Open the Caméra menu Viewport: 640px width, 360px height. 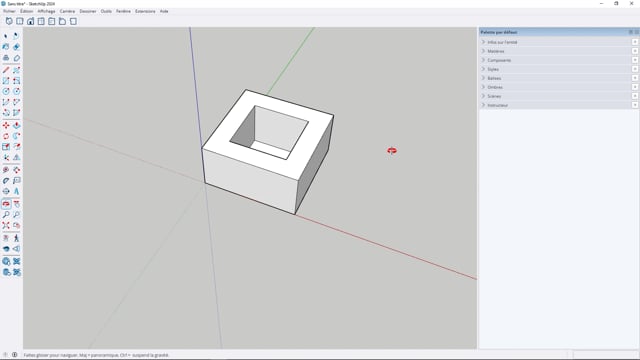point(67,11)
